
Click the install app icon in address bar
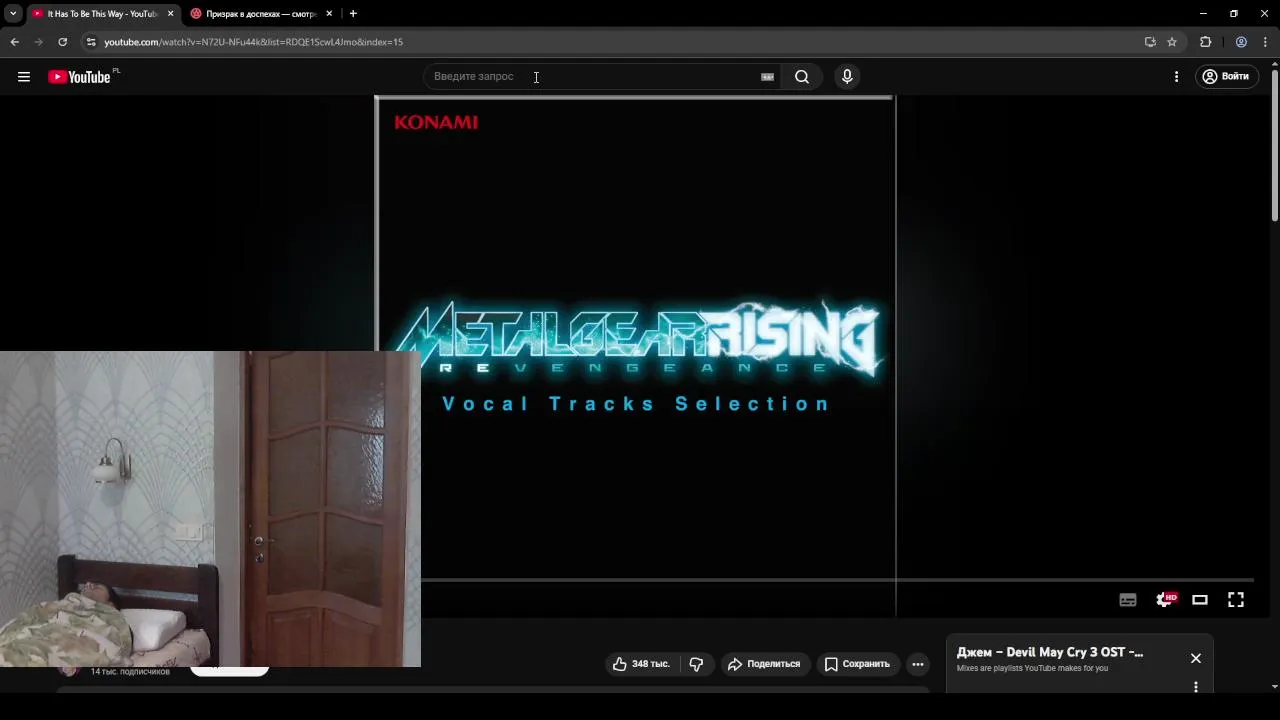[1150, 42]
